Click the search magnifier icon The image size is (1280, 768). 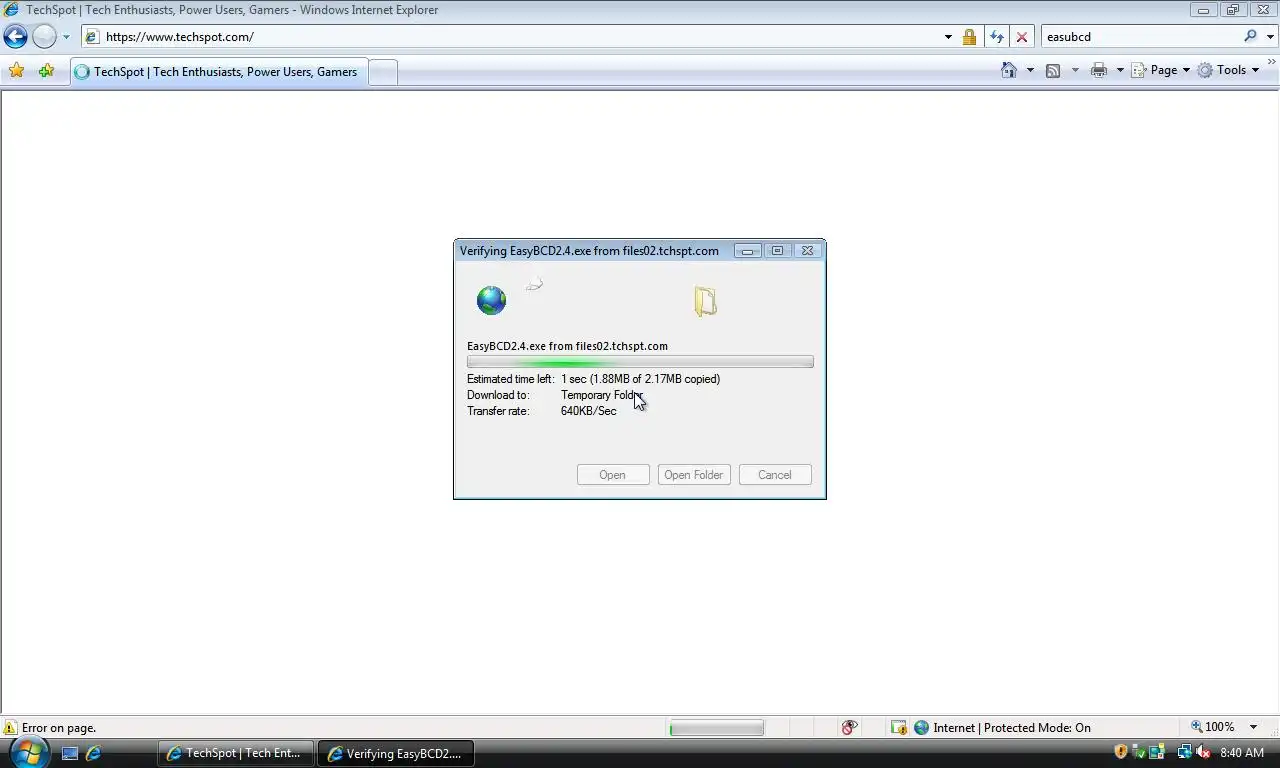pos(1251,36)
